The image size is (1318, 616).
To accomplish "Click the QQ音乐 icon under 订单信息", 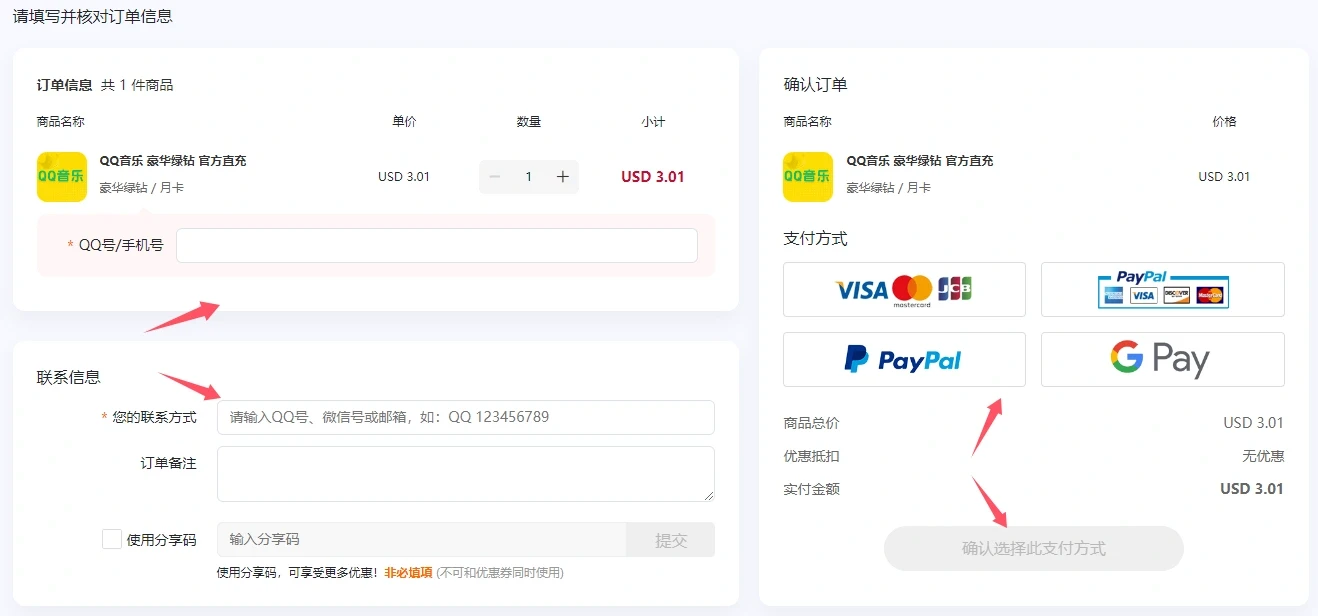I will [62, 177].
